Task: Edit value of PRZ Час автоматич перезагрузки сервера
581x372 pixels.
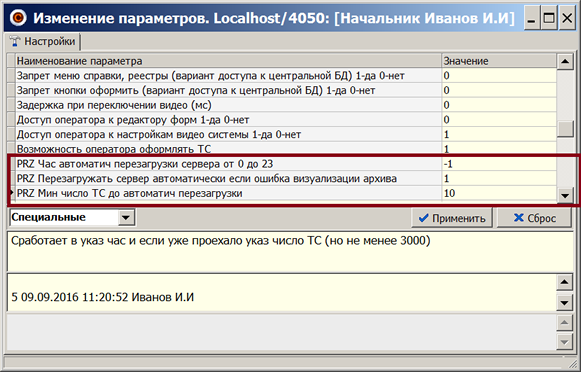Action: pos(499,164)
